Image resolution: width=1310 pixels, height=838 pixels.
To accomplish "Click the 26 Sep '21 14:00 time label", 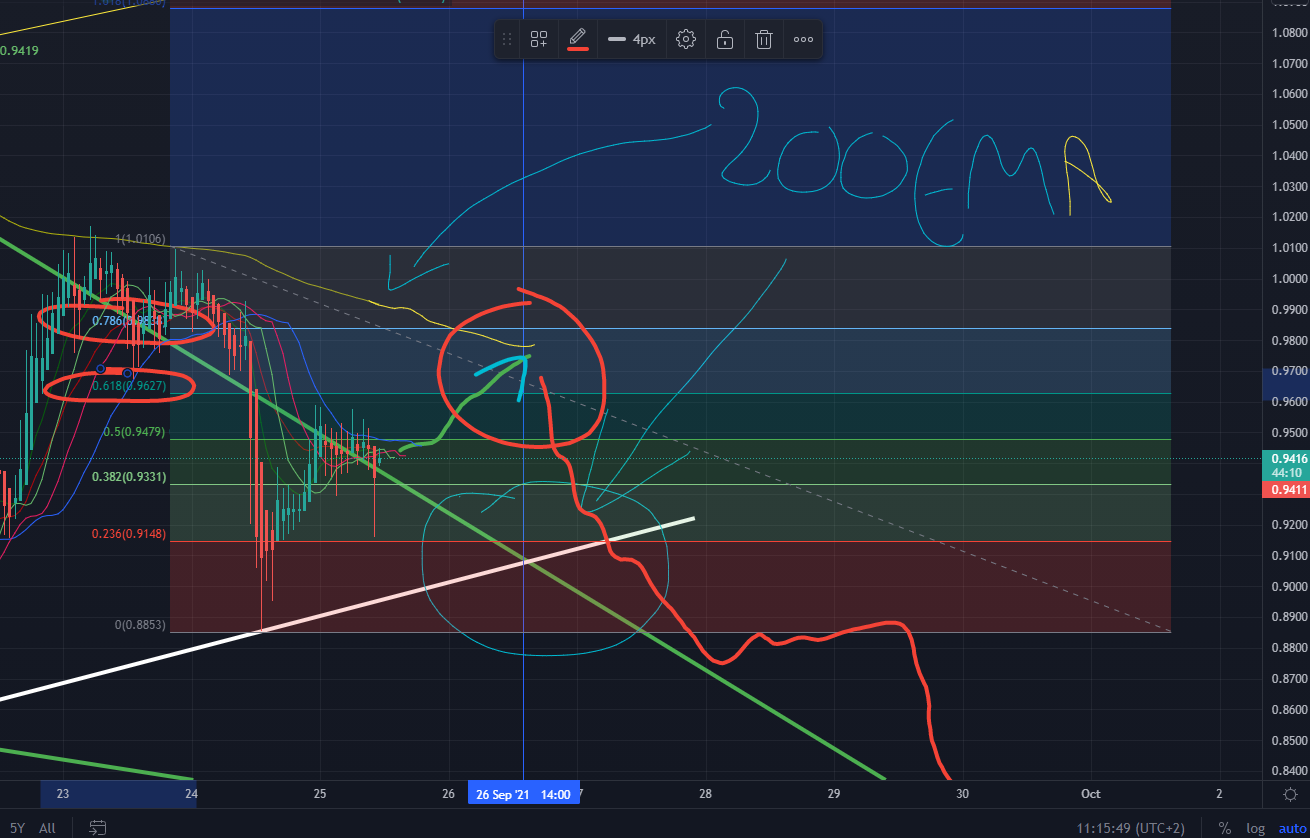I will click(523, 794).
